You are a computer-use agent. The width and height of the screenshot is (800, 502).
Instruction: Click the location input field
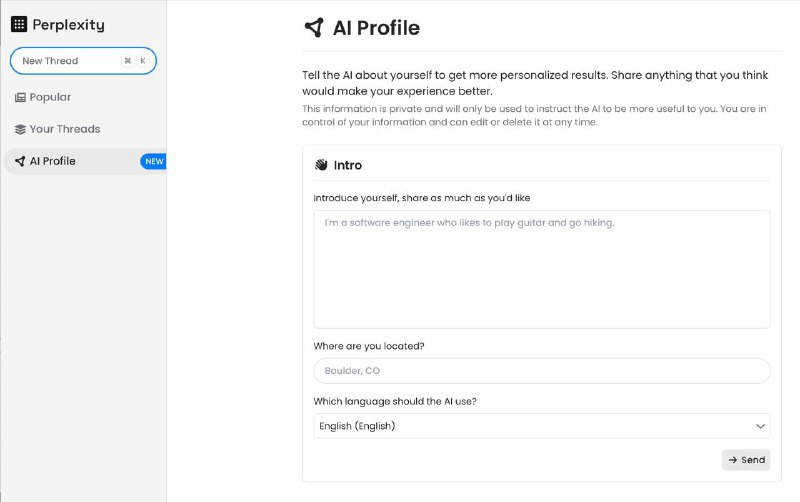point(541,371)
